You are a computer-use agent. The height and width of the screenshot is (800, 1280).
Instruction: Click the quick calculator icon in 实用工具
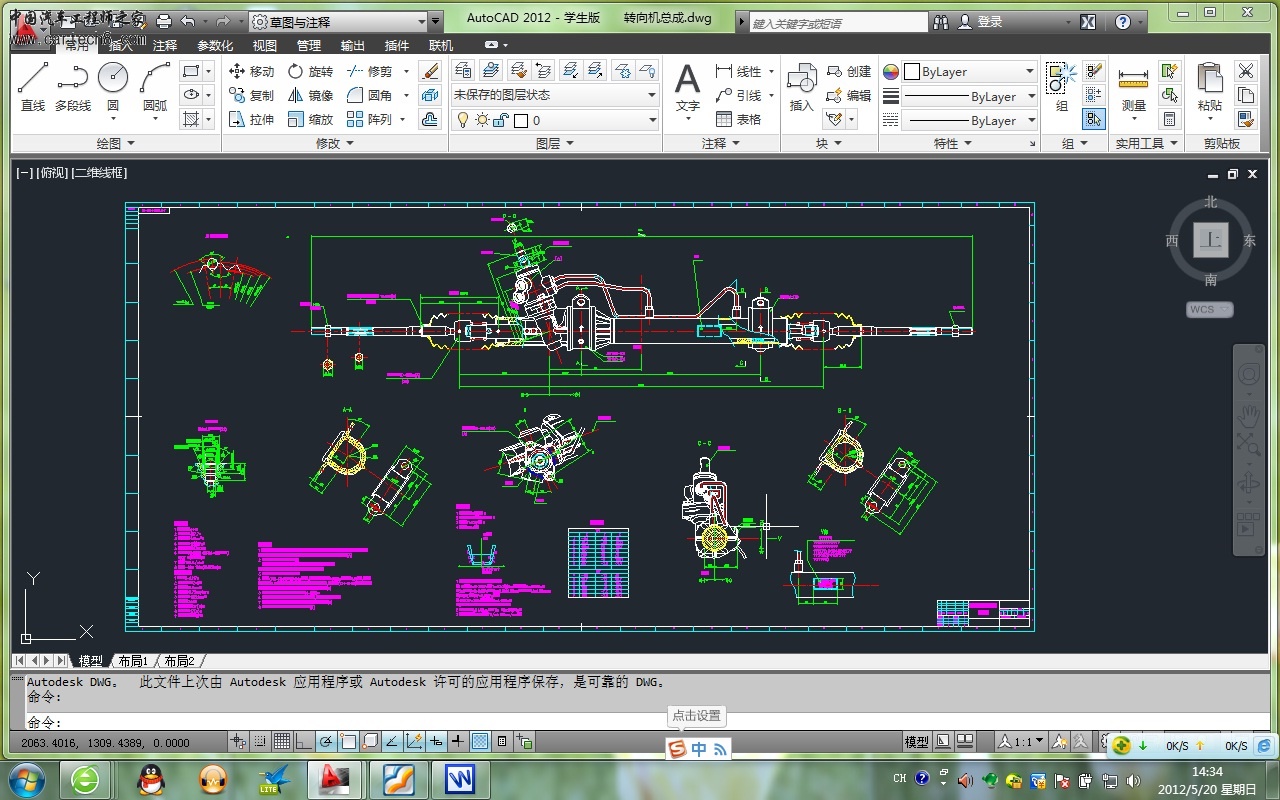pyautogui.click(x=1168, y=119)
